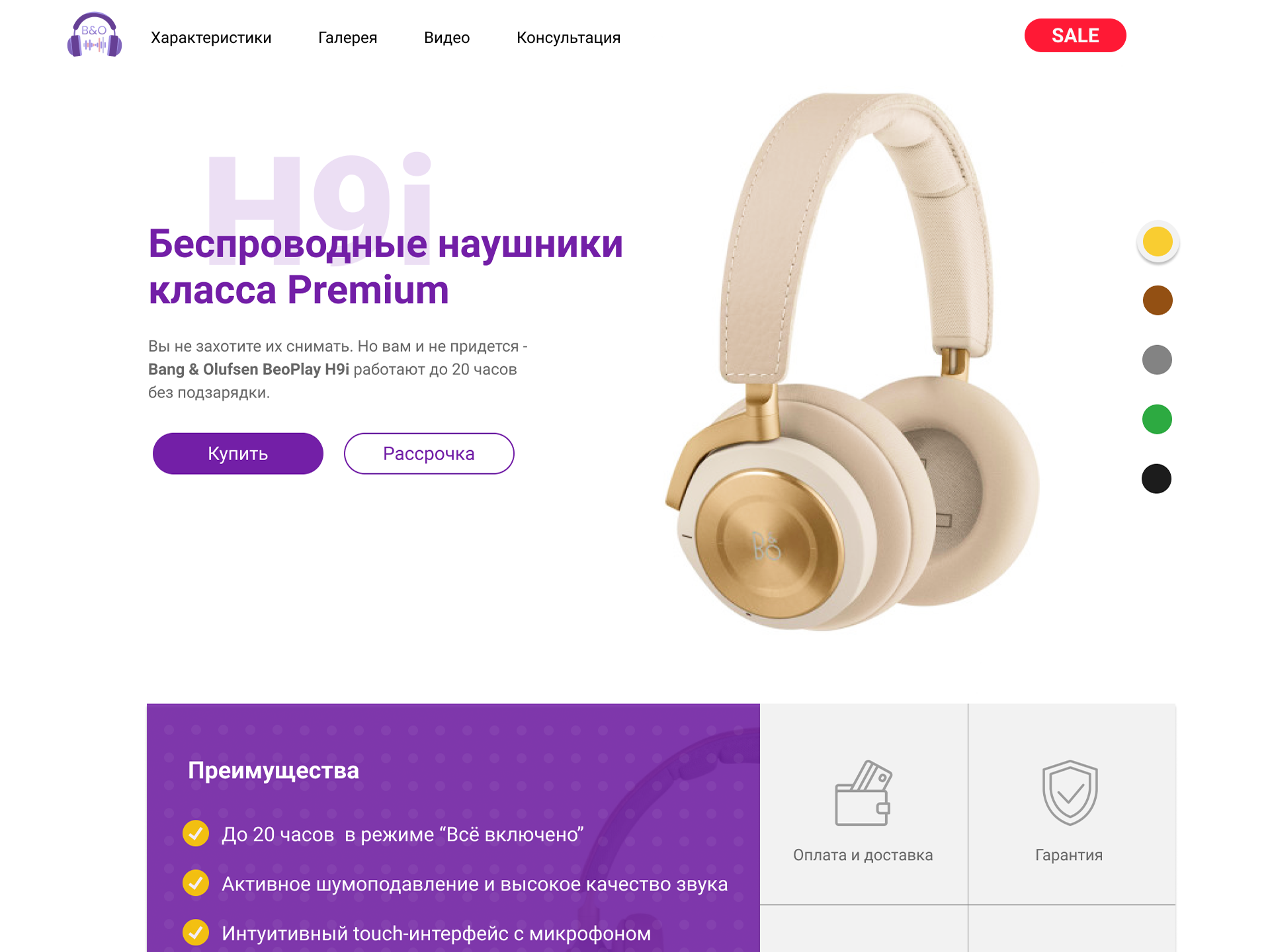Click the beige headphones product image

click(853, 362)
